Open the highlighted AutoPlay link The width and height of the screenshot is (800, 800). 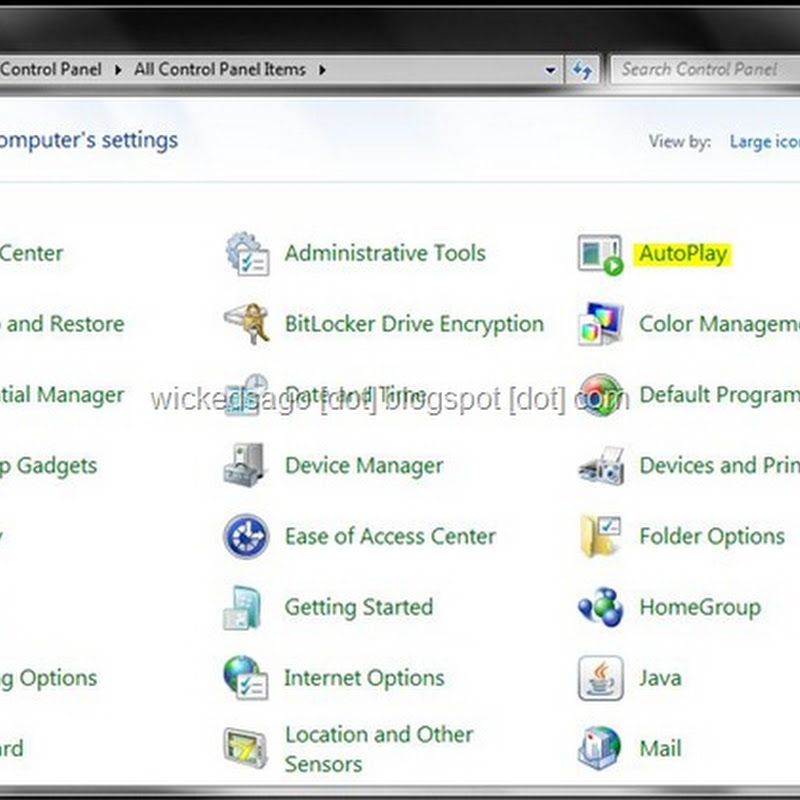(683, 254)
